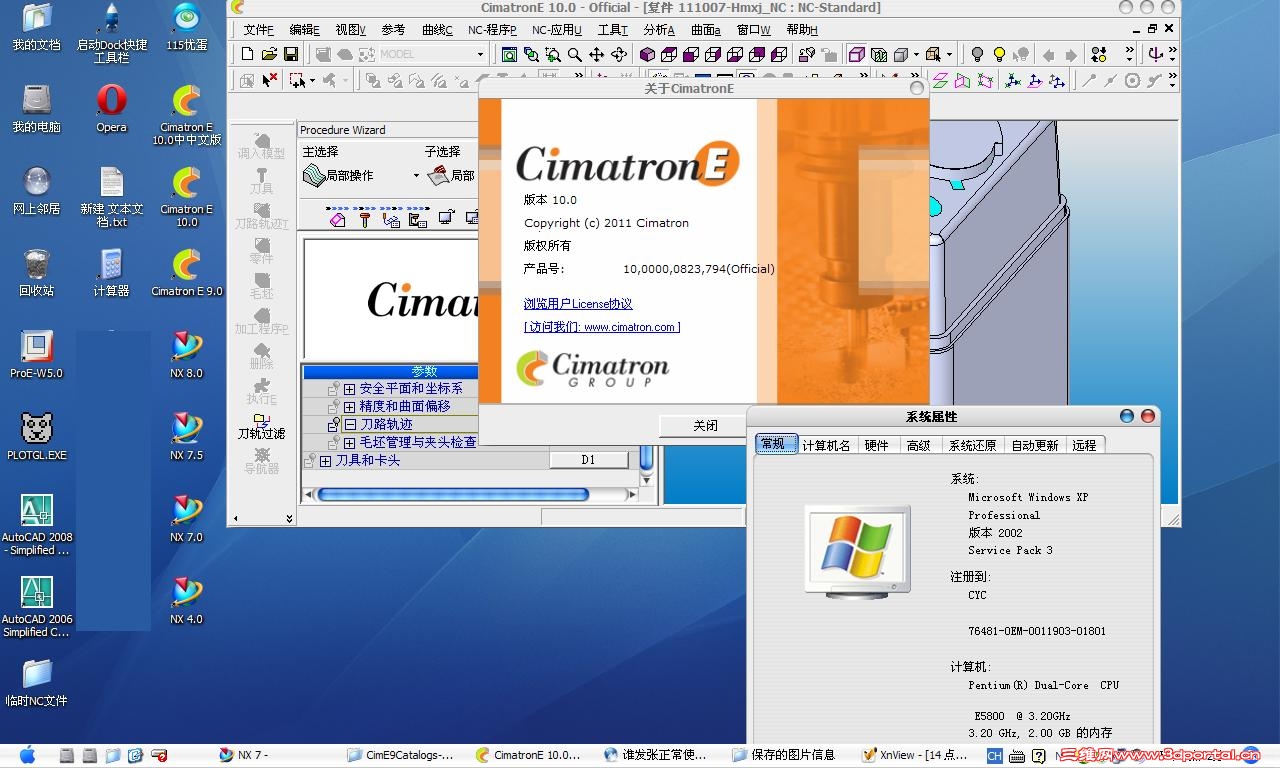Screen dimensions: 1280x768
Task: Click the blue horizontal scrollbar in parameters panel
Action: coord(453,494)
